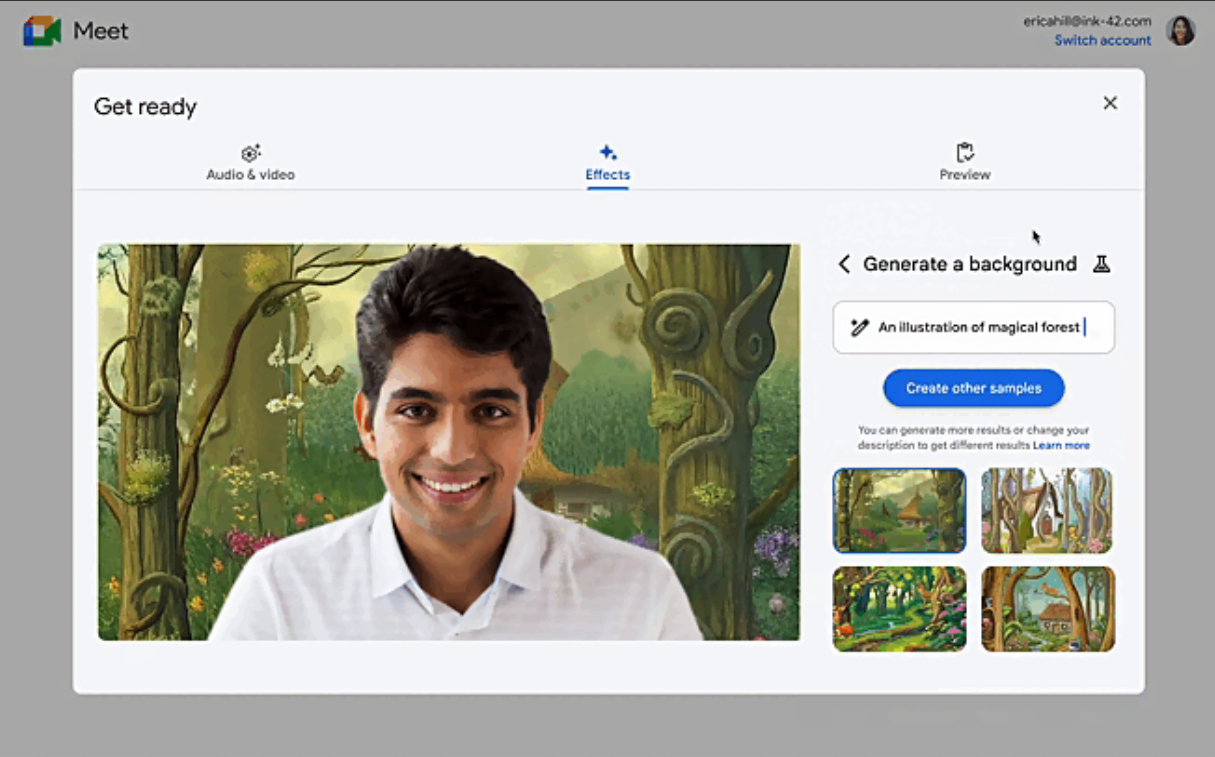Select the bottom-right treehouse background thumbnail
Screen dimensions: 1215x757
click(1047, 608)
